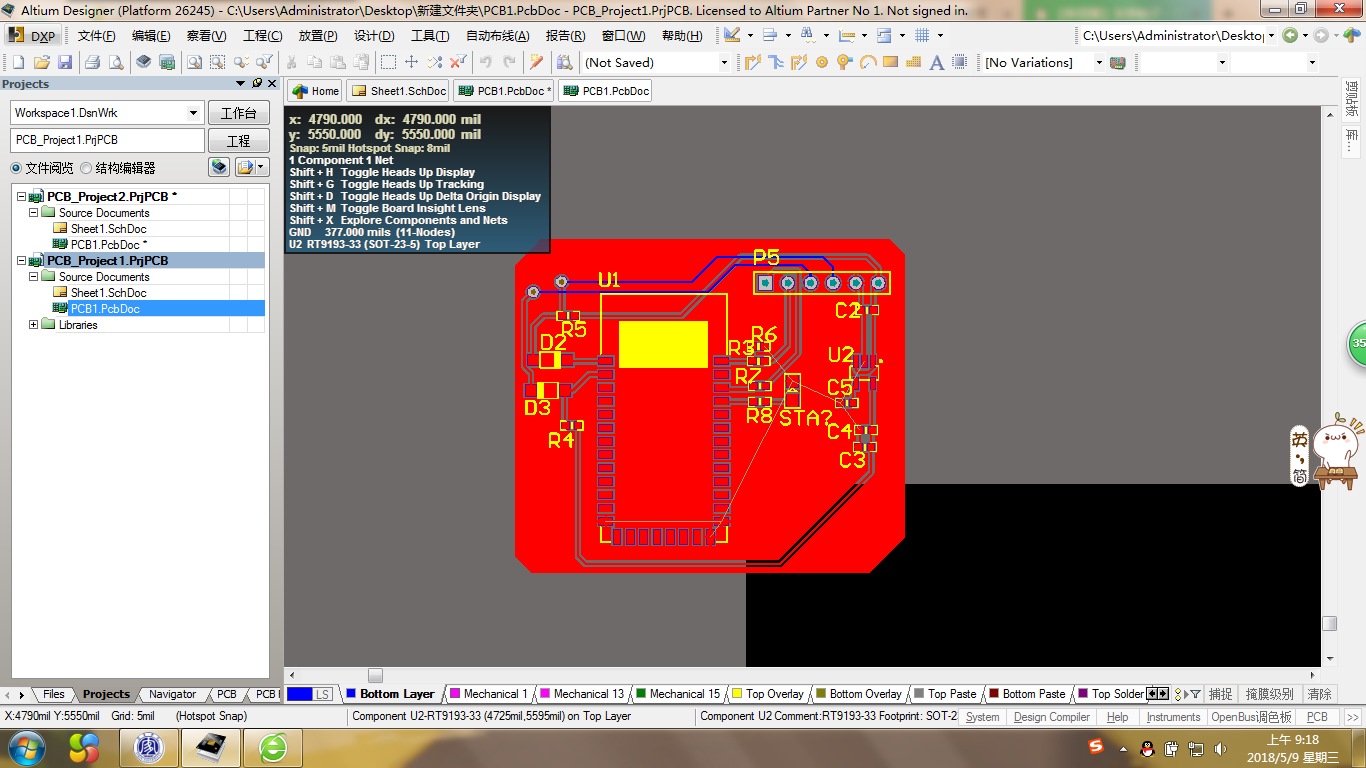Select PCB1.PcbDoc under PCB_Project1

tap(105, 309)
